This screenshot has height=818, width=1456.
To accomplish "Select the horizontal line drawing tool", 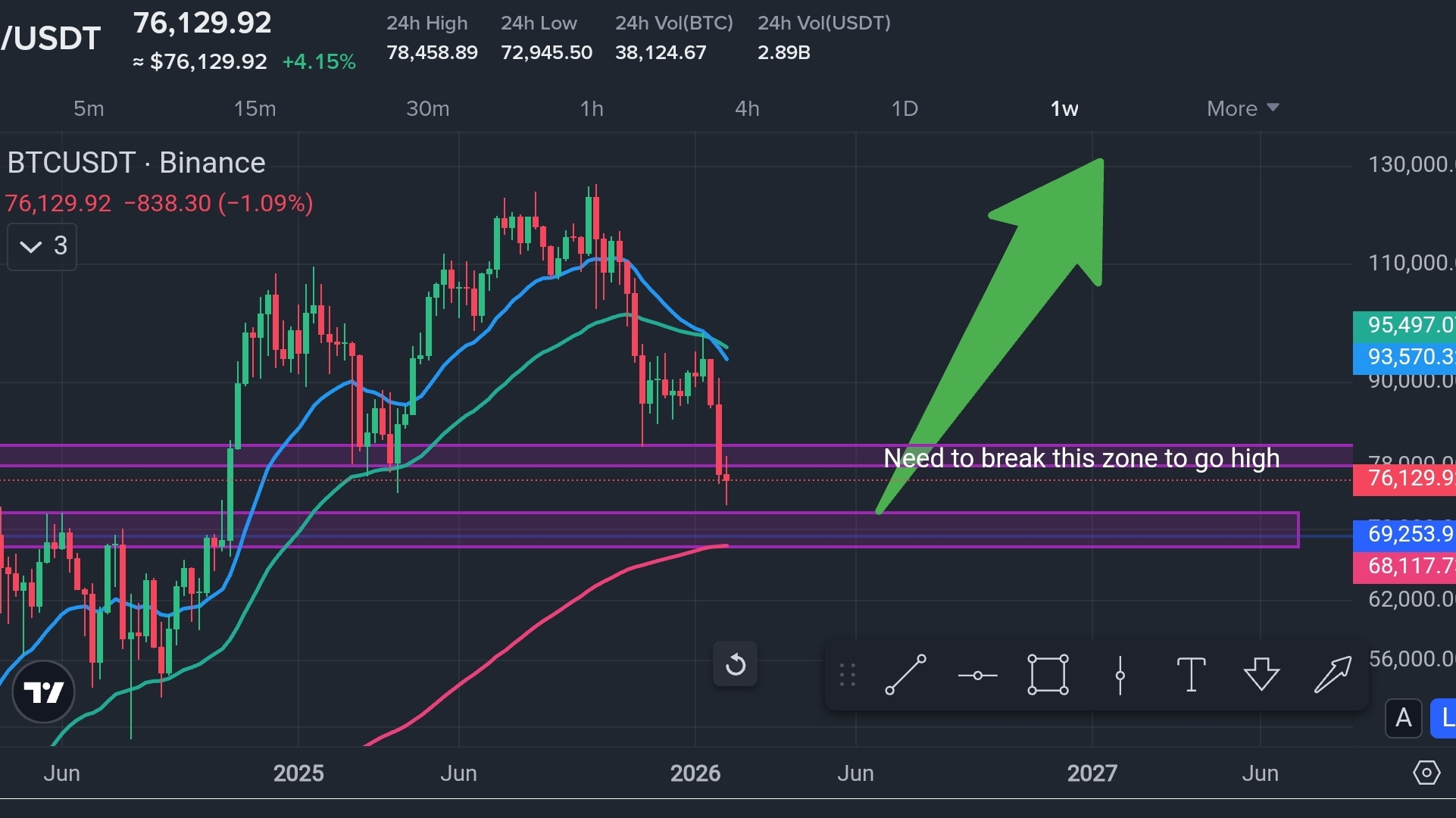I will click(977, 675).
